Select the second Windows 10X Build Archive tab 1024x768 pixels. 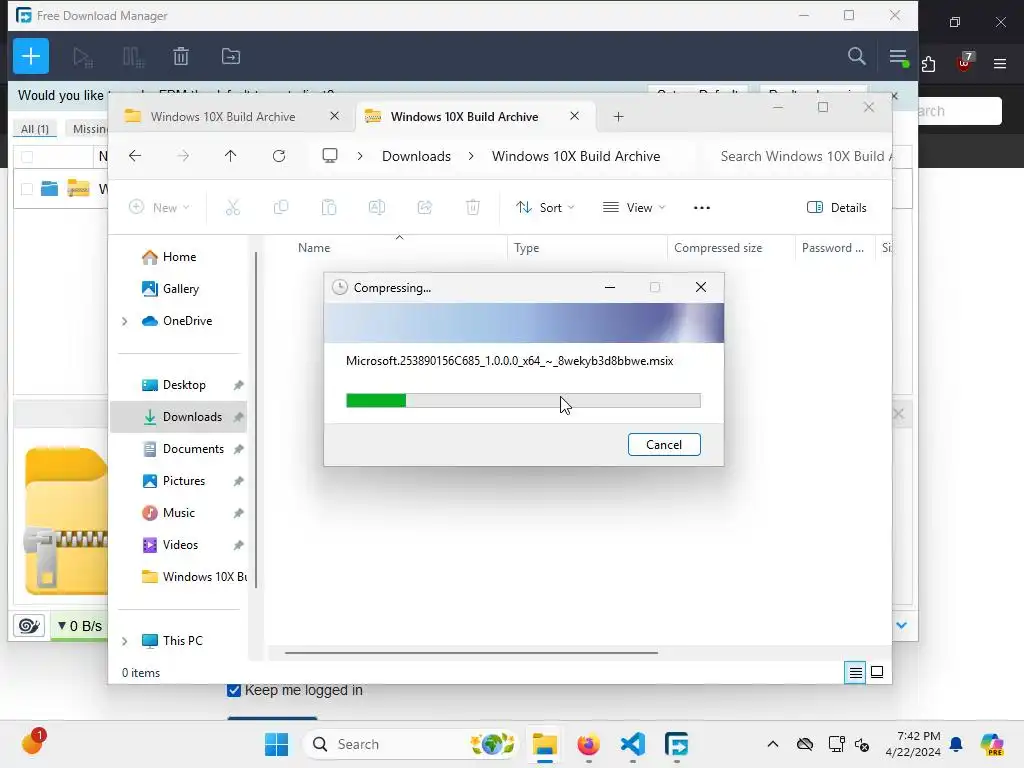point(464,117)
